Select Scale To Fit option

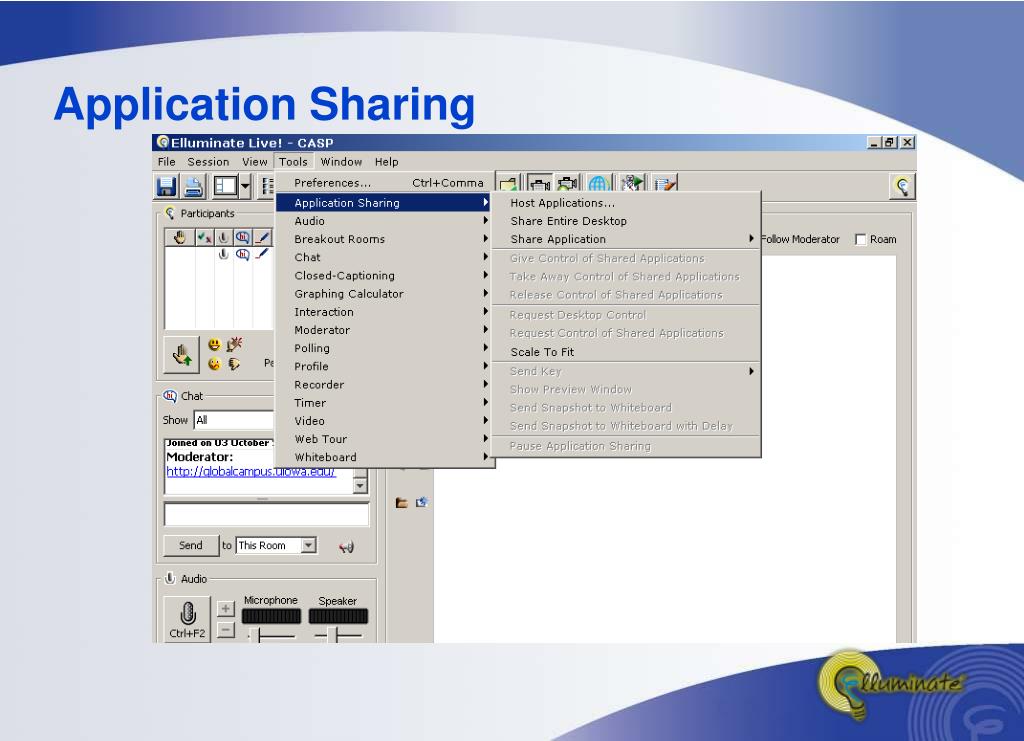pyautogui.click(x=626, y=352)
